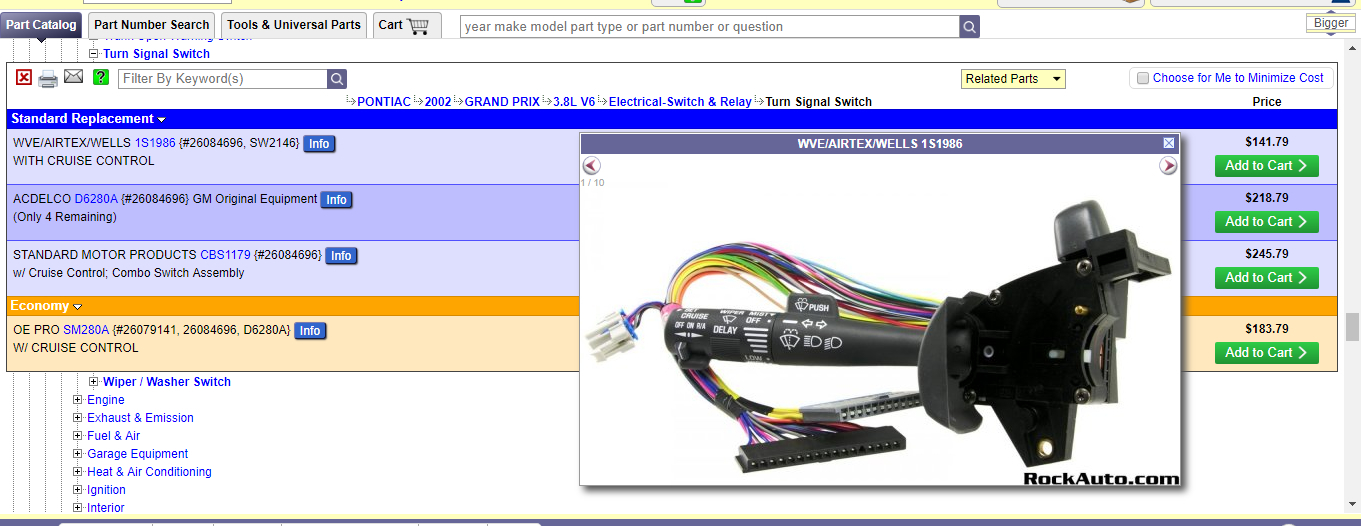Expand the Engine category
Image resolution: width=1361 pixels, height=526 pixels.
(78, 400)
